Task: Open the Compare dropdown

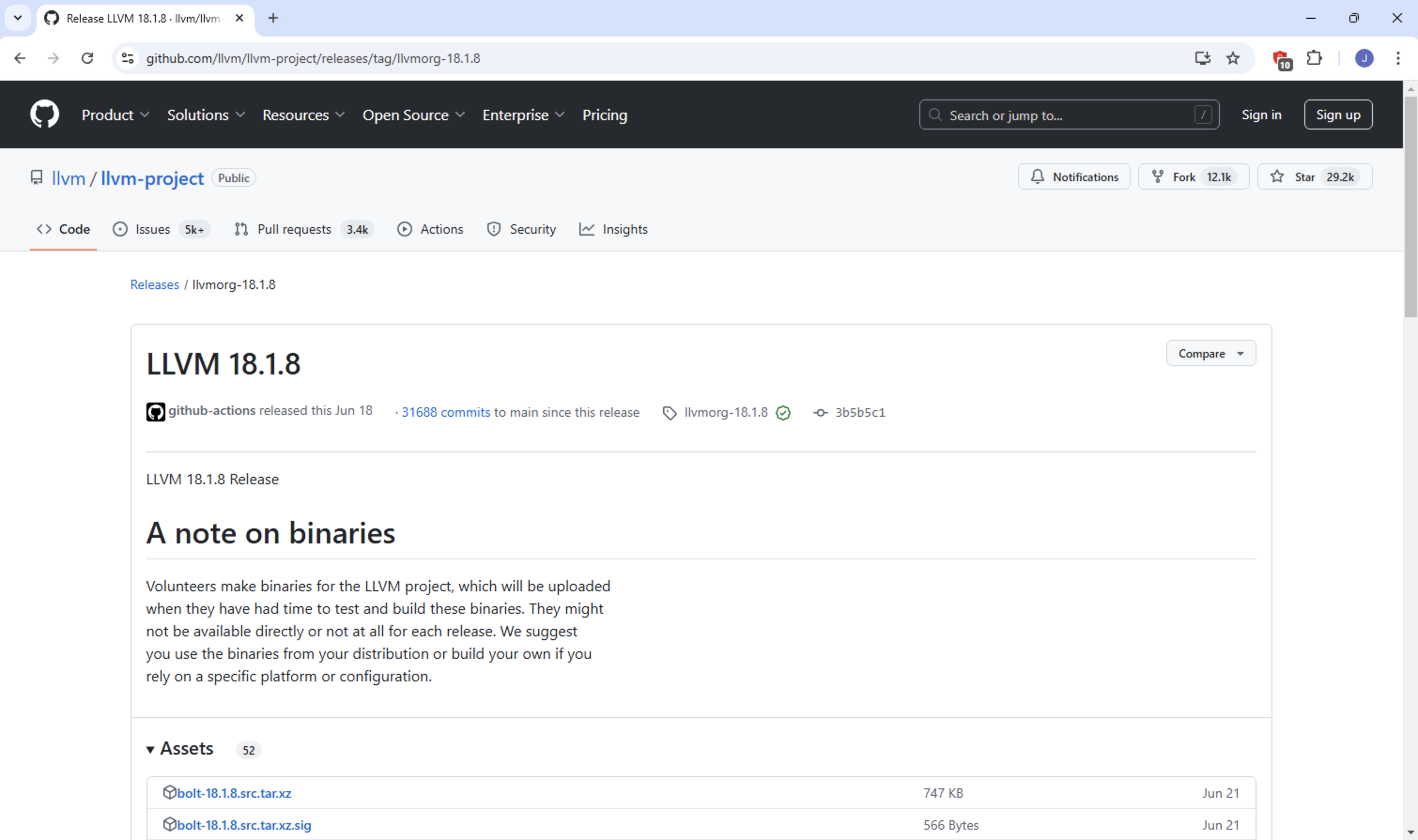Action: tap(1210, 353)
